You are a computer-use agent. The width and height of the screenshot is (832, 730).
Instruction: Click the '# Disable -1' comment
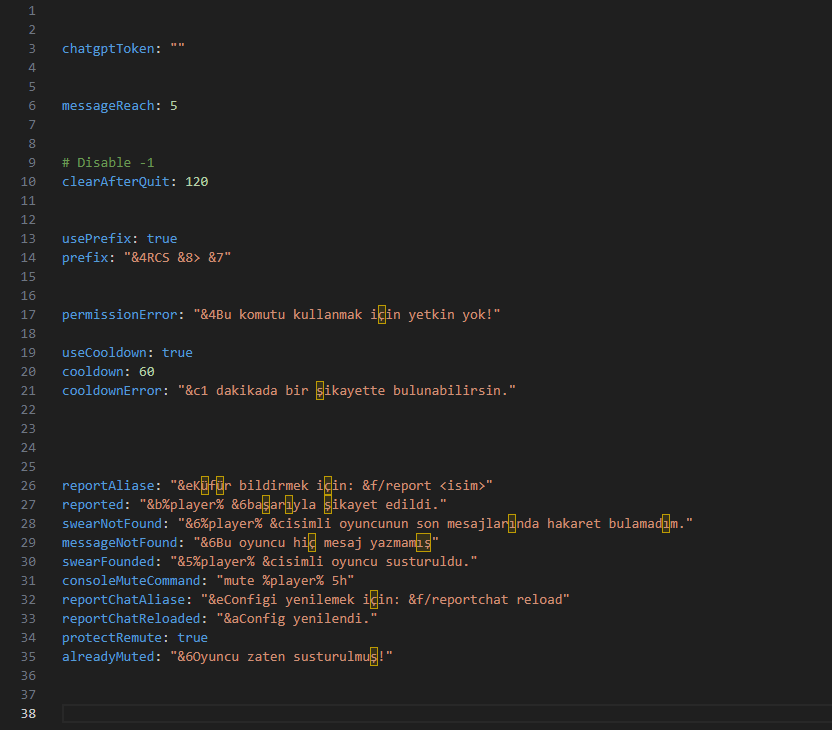(x=108, y=162)
